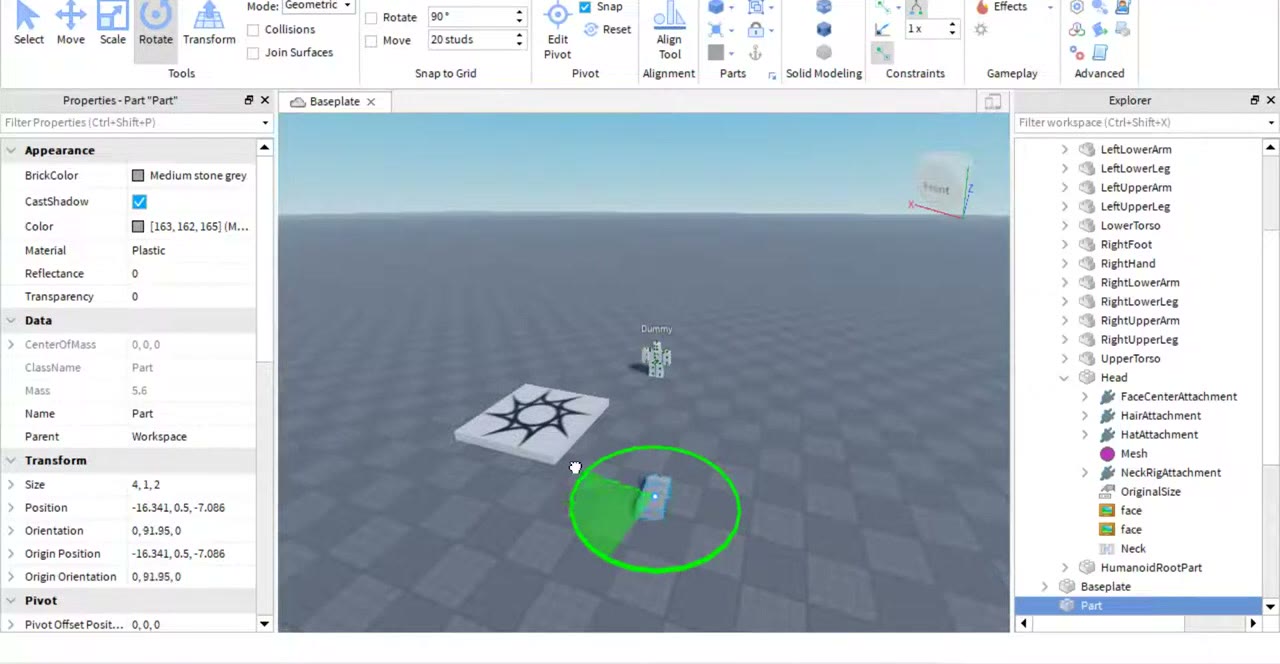The width and height of the screenshot is (1280, 664).
Task: Select NeckRigAttachment in Explorer
Action: (1170, 473)
